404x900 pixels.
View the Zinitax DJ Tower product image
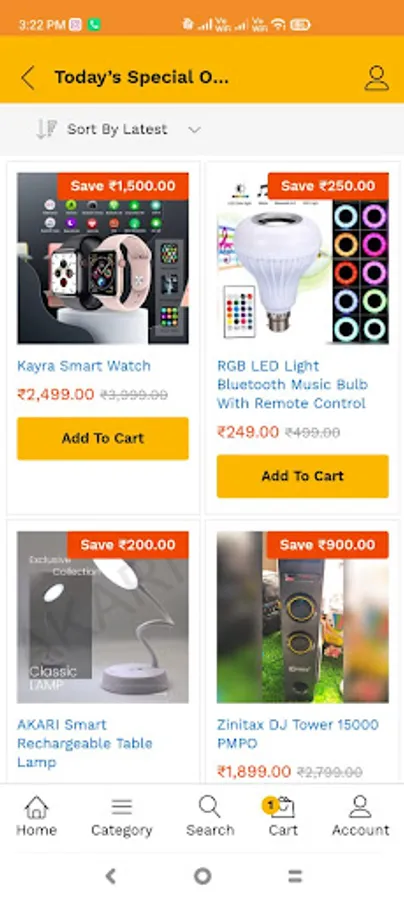[x=302, y=617]
